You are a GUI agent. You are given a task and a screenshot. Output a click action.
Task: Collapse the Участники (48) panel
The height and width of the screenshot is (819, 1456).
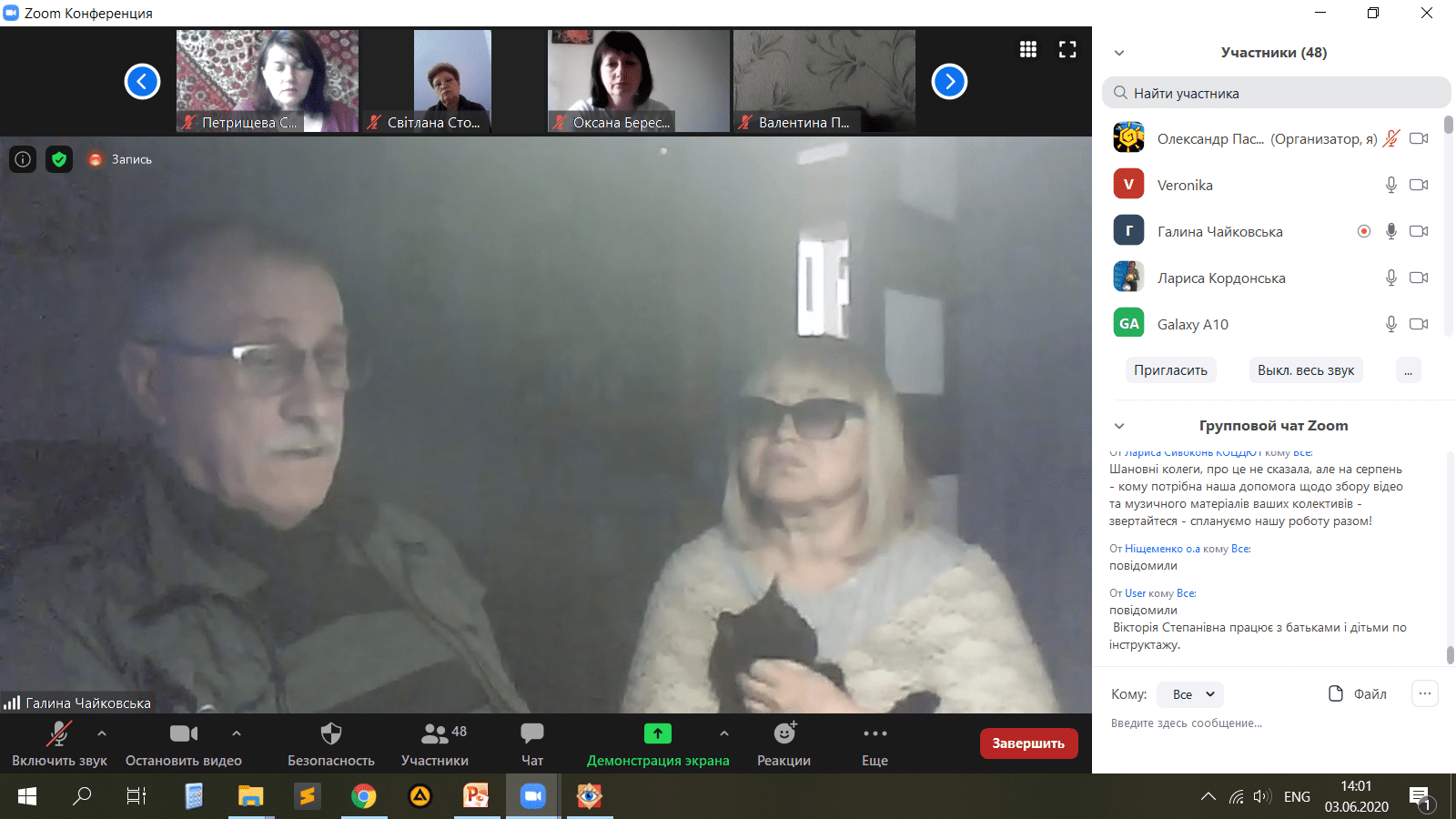[1119, 53]
